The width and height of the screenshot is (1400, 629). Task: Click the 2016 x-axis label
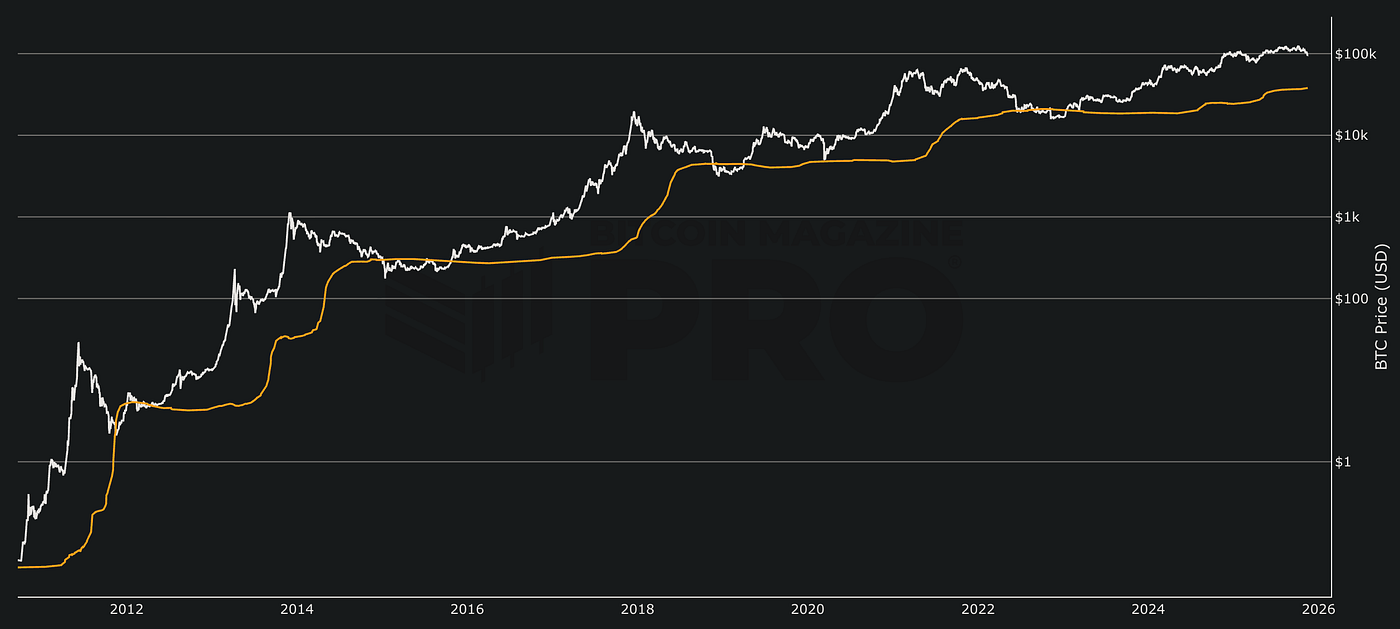[x=467, y=608]
